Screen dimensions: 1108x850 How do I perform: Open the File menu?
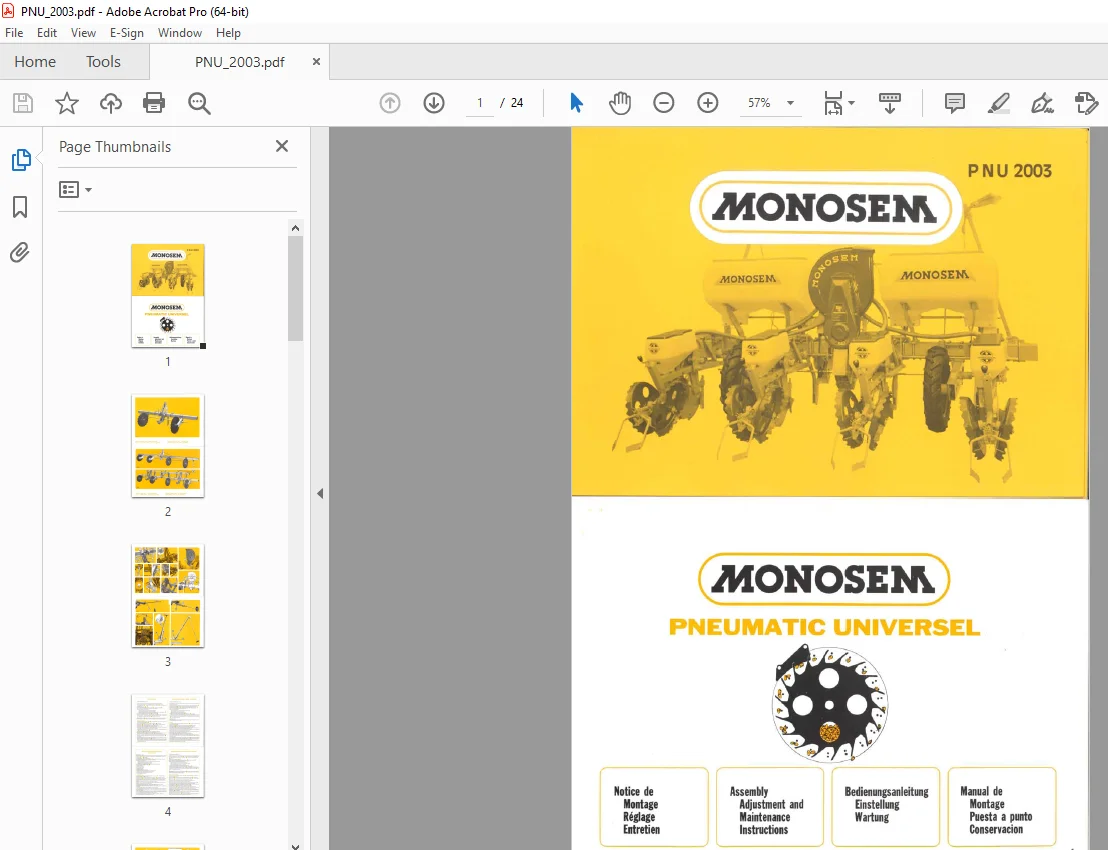pyautogui.click(x=14, y=33)
